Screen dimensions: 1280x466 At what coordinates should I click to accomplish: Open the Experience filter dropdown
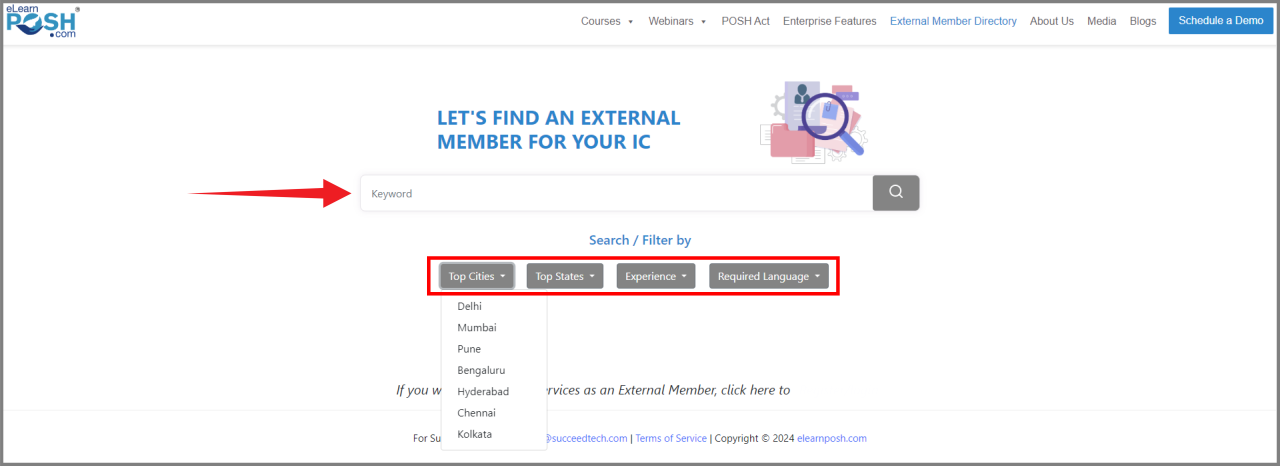(x=656, y=277)
